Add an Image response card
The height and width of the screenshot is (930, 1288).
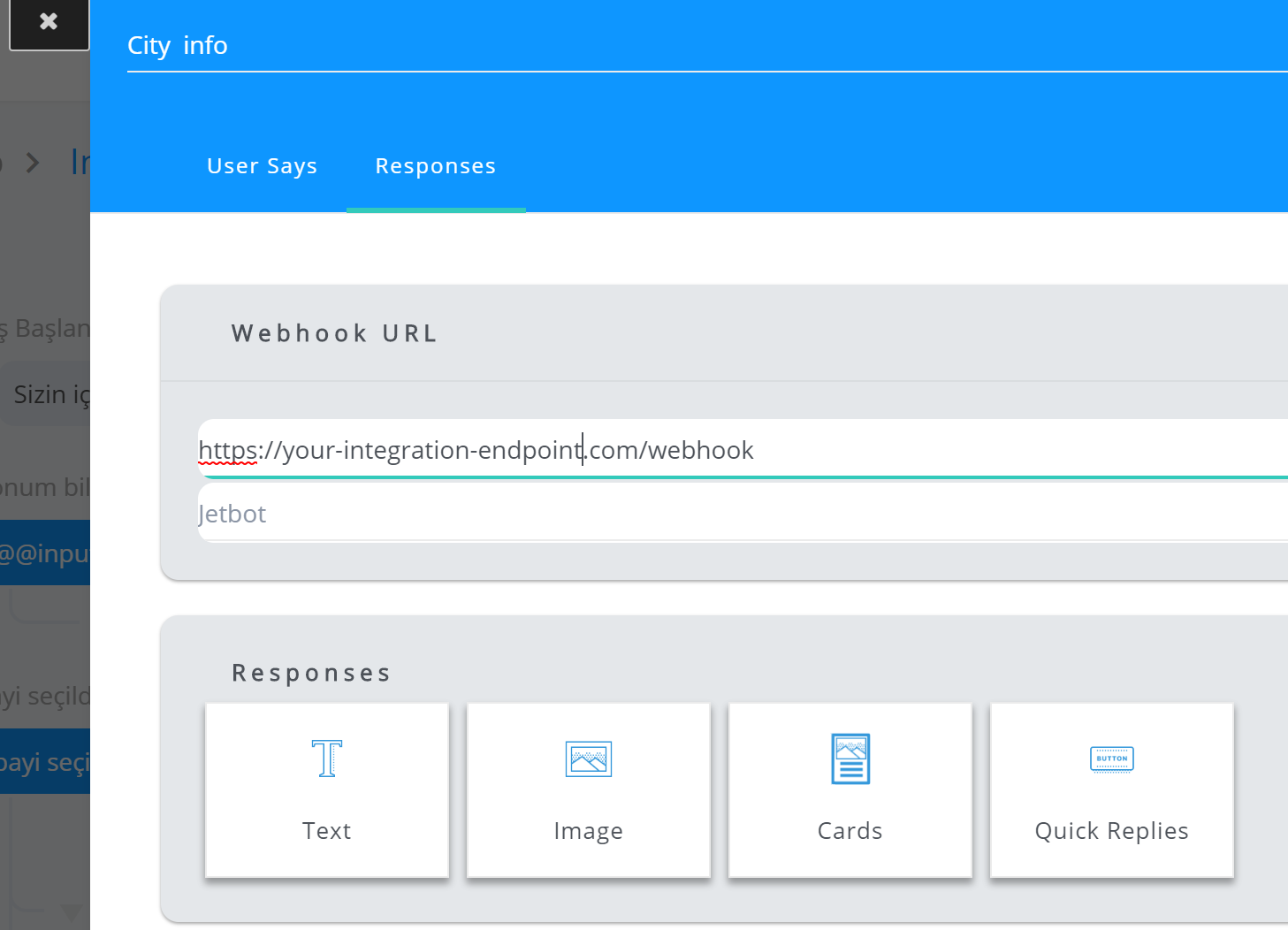pyautogui.click(x=589, y=790)
